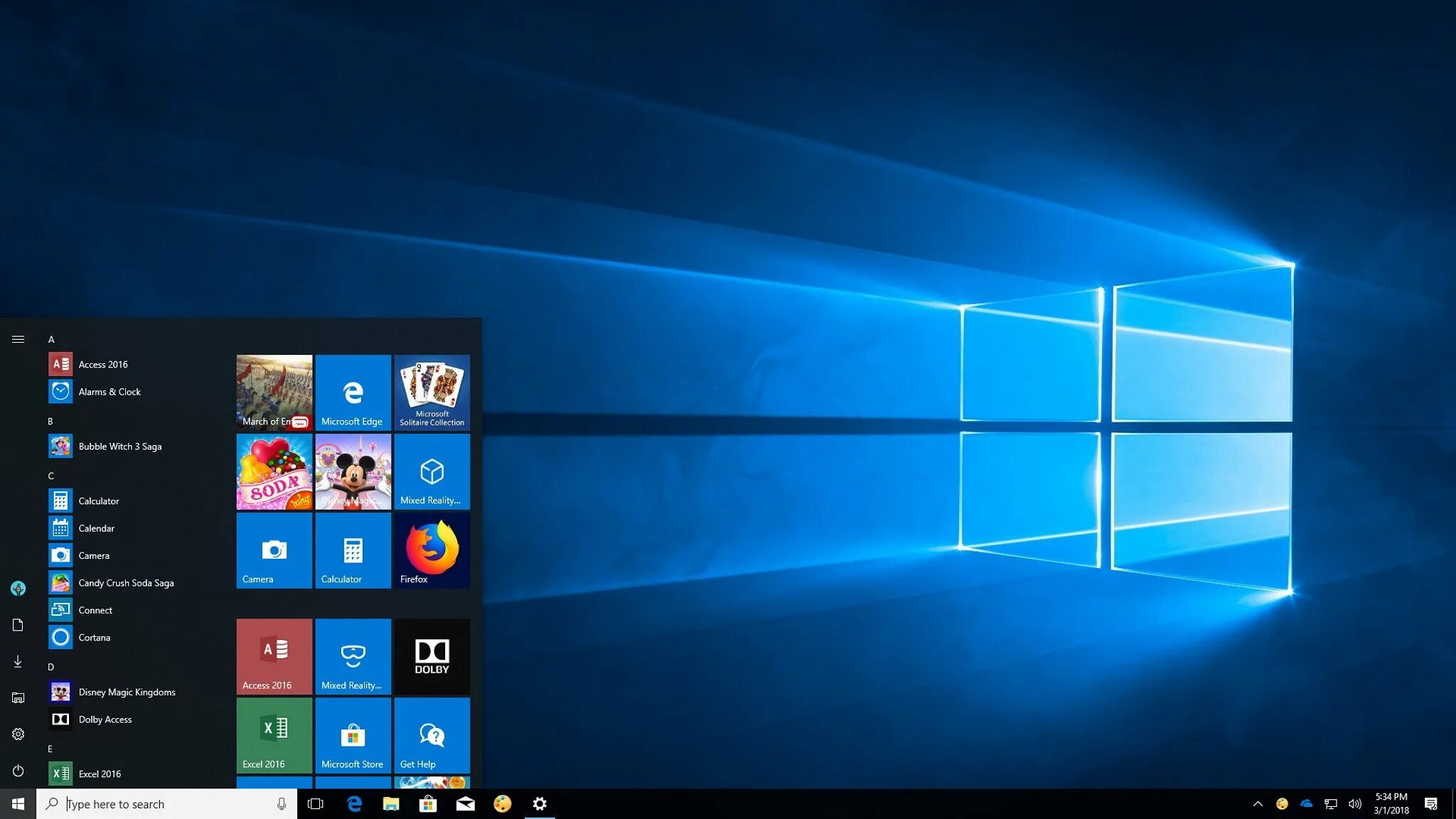Open Mixed Reality portal tile

click(x=431, y=471)
